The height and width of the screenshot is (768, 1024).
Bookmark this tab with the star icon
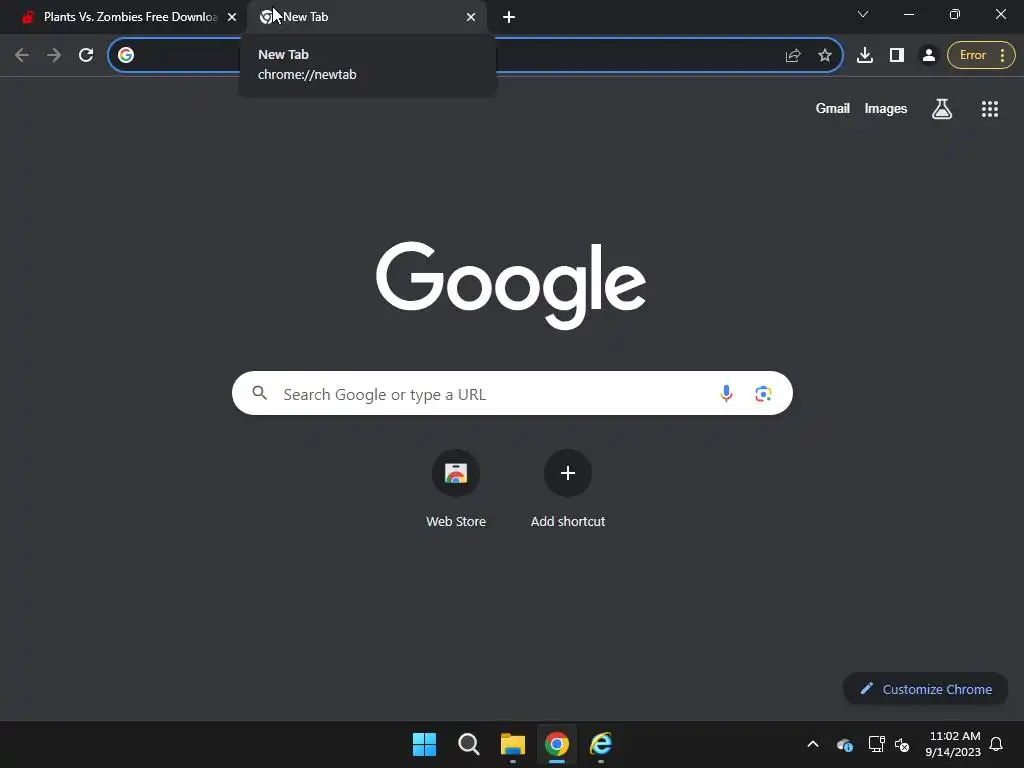(825, 55)
